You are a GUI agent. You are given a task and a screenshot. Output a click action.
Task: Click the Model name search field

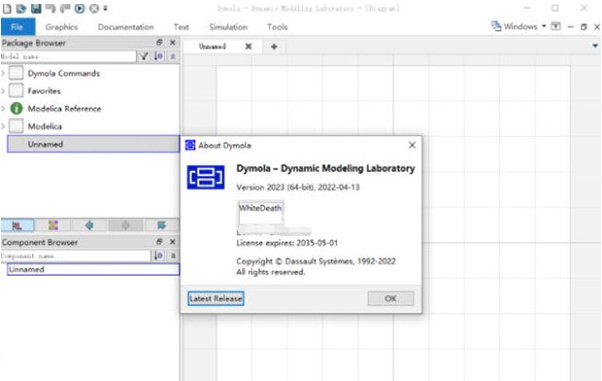[x=68, y=56]
